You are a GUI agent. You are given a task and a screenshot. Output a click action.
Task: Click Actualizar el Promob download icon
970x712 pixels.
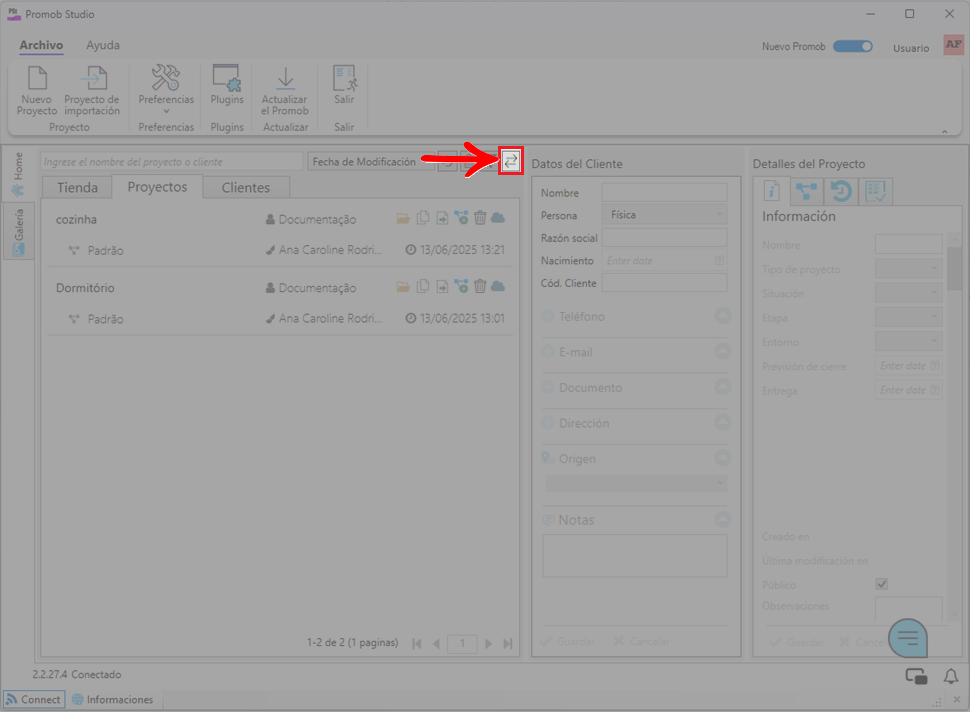(285, 79)
